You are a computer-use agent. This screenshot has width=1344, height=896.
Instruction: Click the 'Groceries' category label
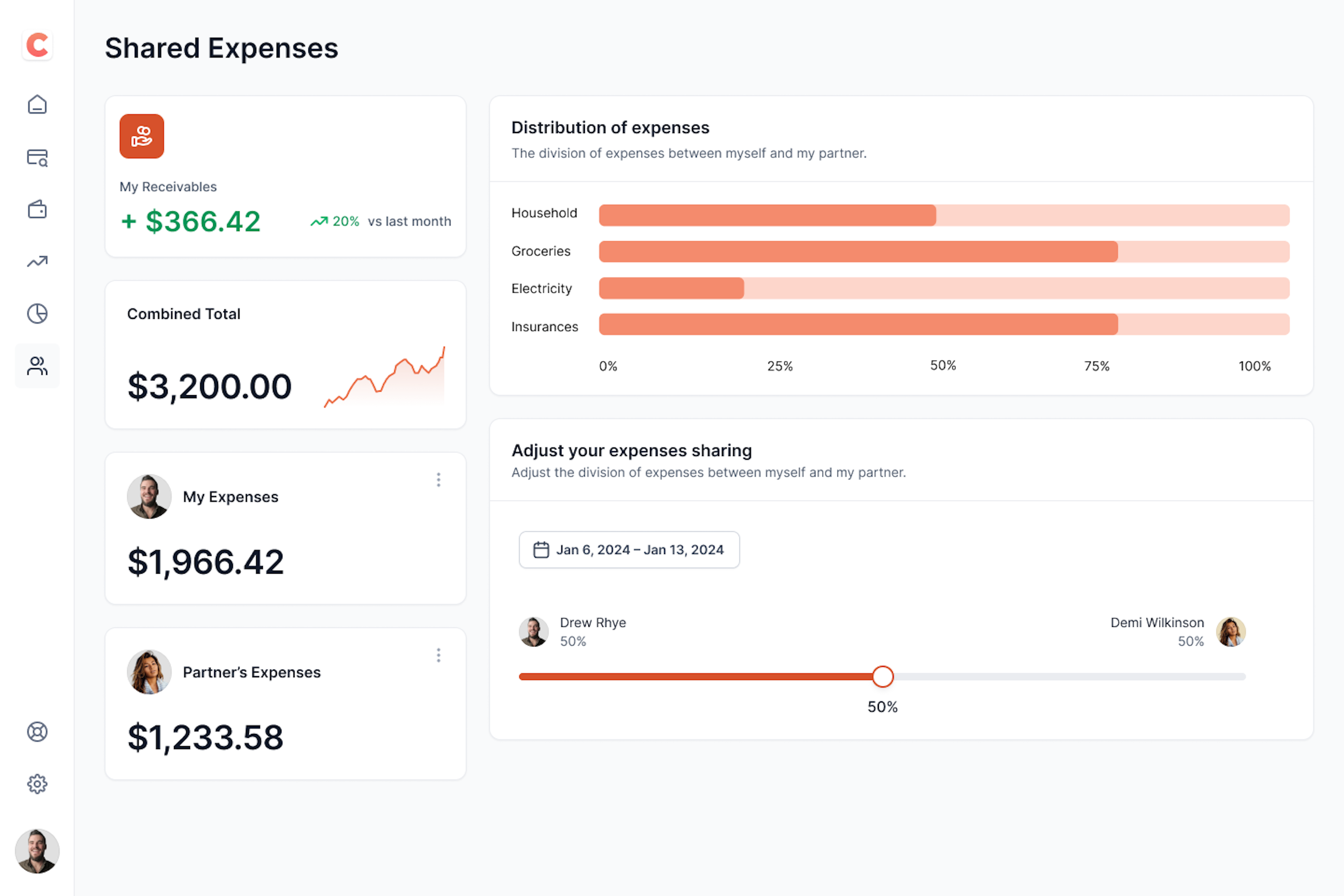click(x=540, y=251)
